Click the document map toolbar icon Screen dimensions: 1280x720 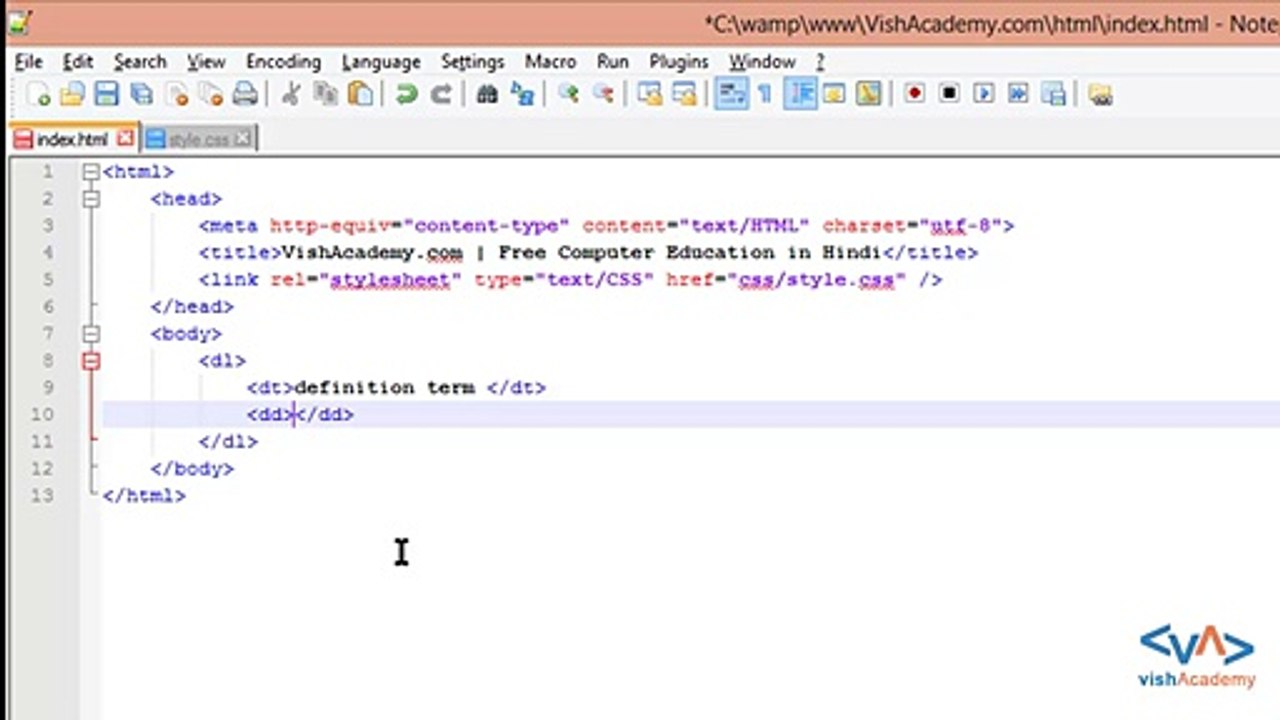pos(869,95)
